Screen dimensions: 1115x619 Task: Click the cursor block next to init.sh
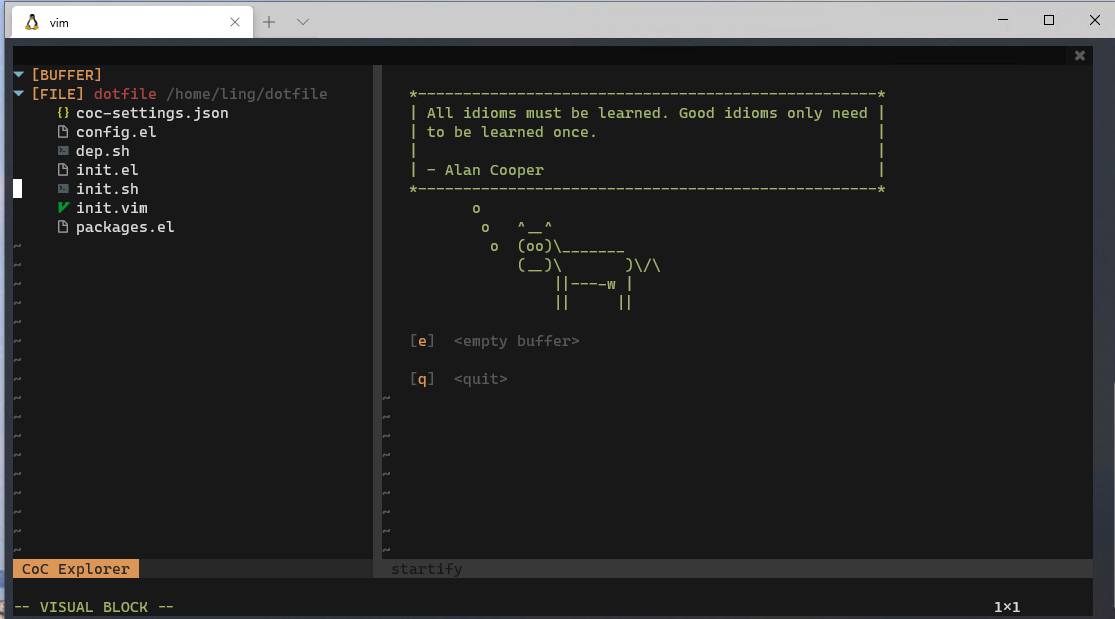click(x=16, y=188)
